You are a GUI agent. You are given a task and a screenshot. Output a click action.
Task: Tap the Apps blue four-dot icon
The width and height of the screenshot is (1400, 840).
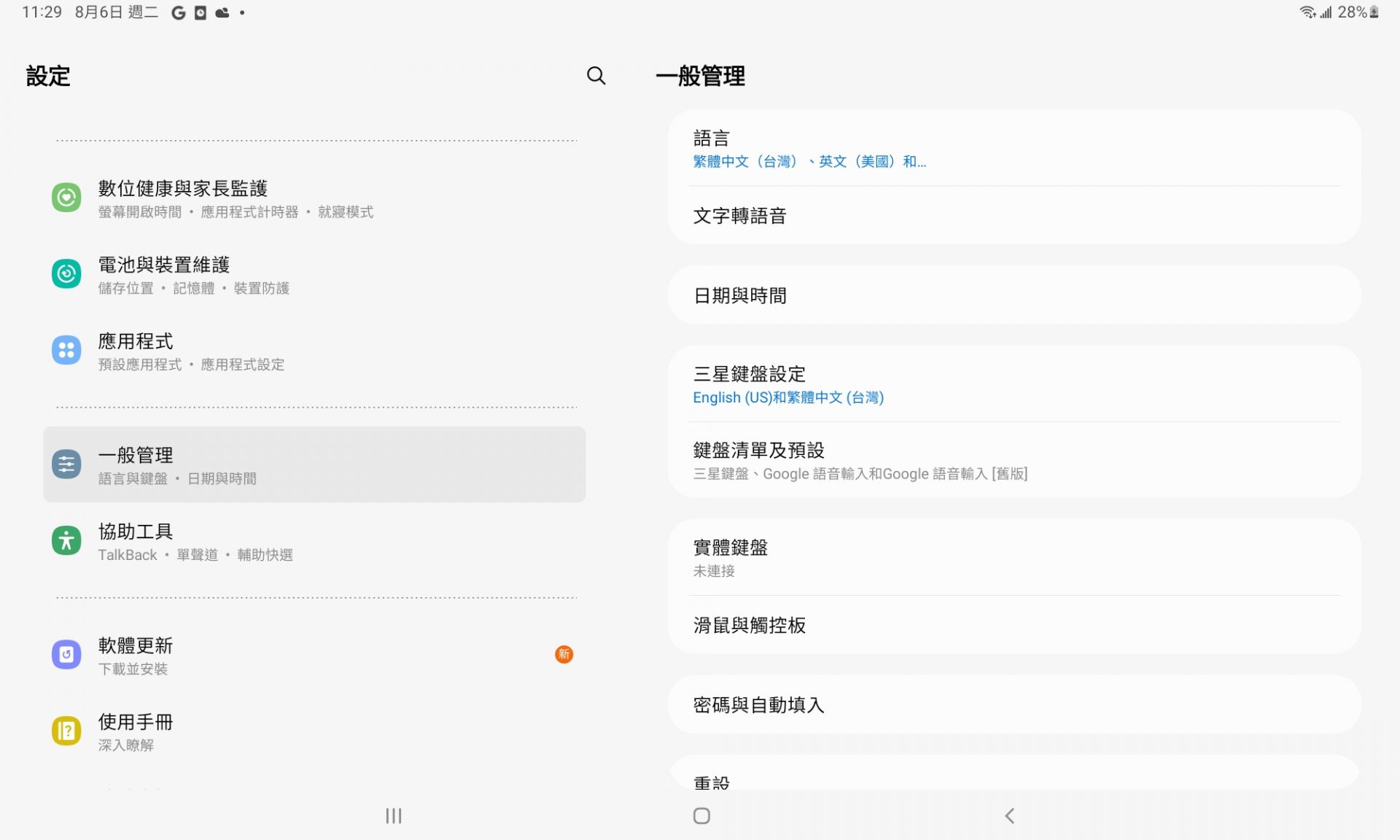point(66,351)
